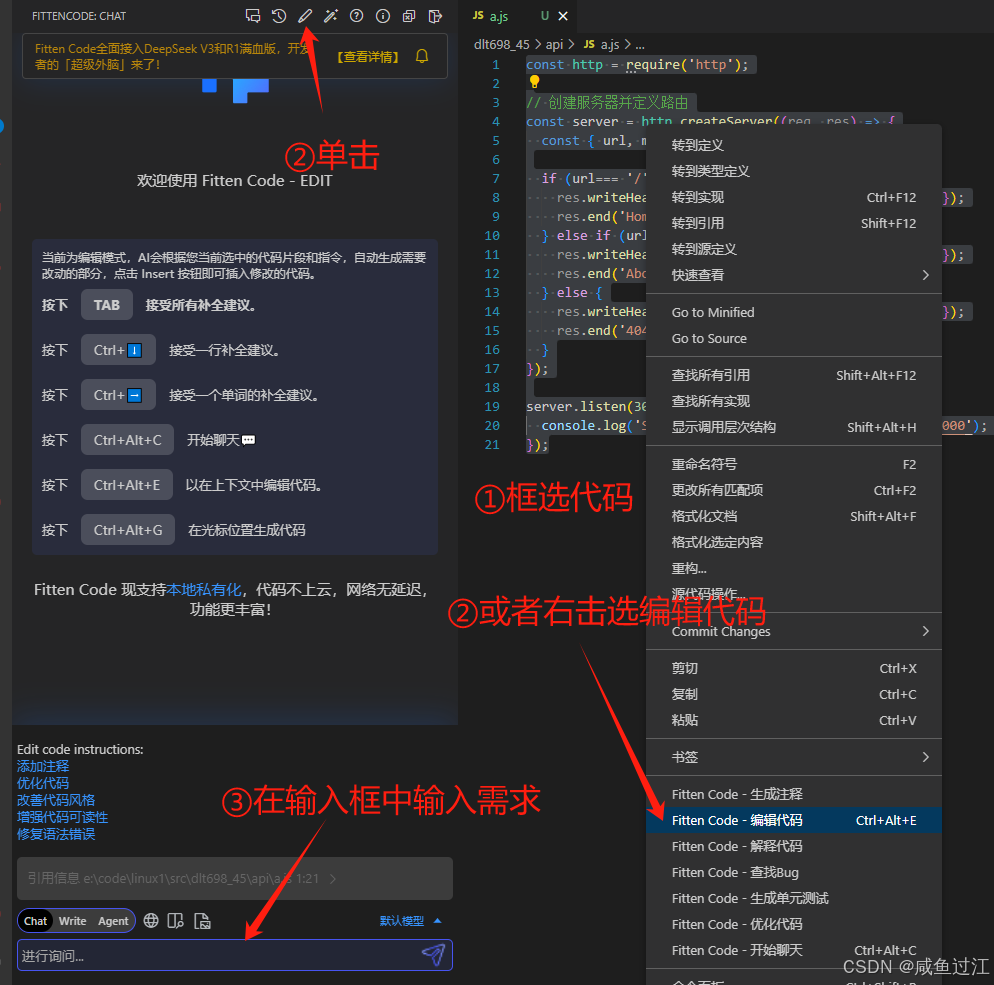The width and height of the screenshot is (994, 985).
Task: Choose Fitten Code - 编辑代码
Action: click(794, 821)
